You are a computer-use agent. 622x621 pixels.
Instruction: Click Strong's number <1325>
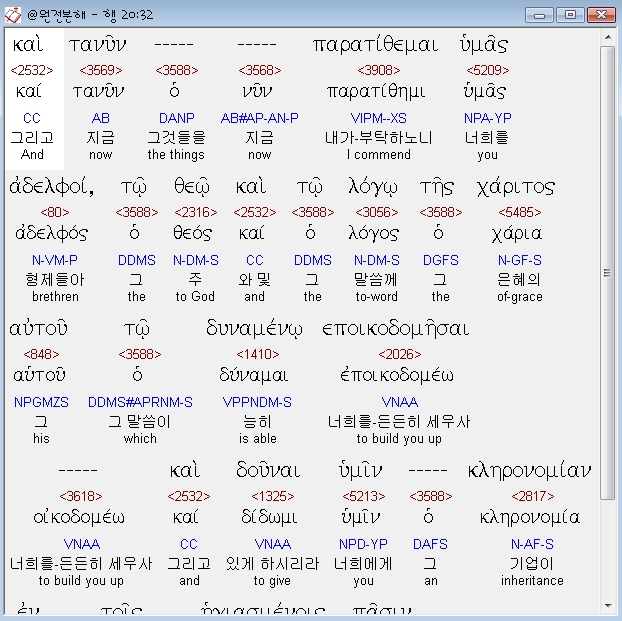[273, 496]
